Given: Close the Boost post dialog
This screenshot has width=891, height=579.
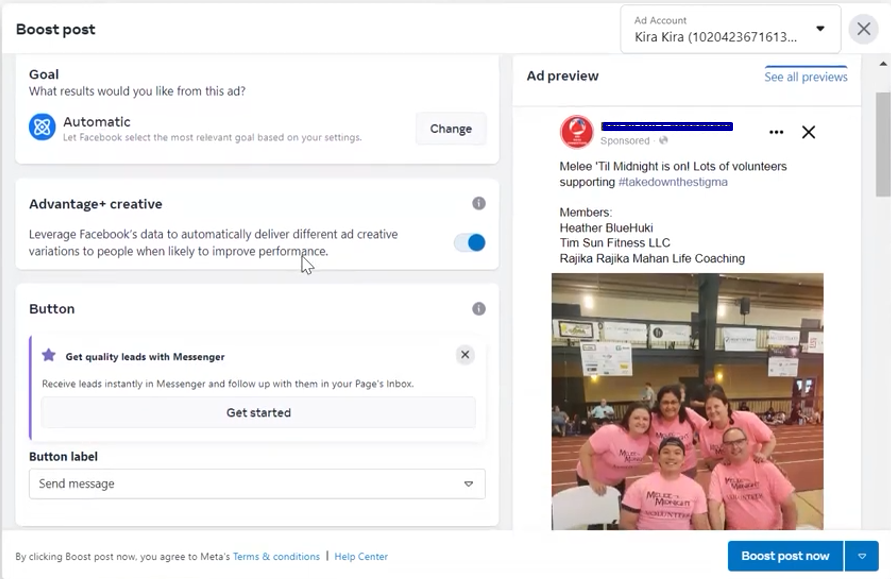Looking at the screenshot, I should pos(864,29).
